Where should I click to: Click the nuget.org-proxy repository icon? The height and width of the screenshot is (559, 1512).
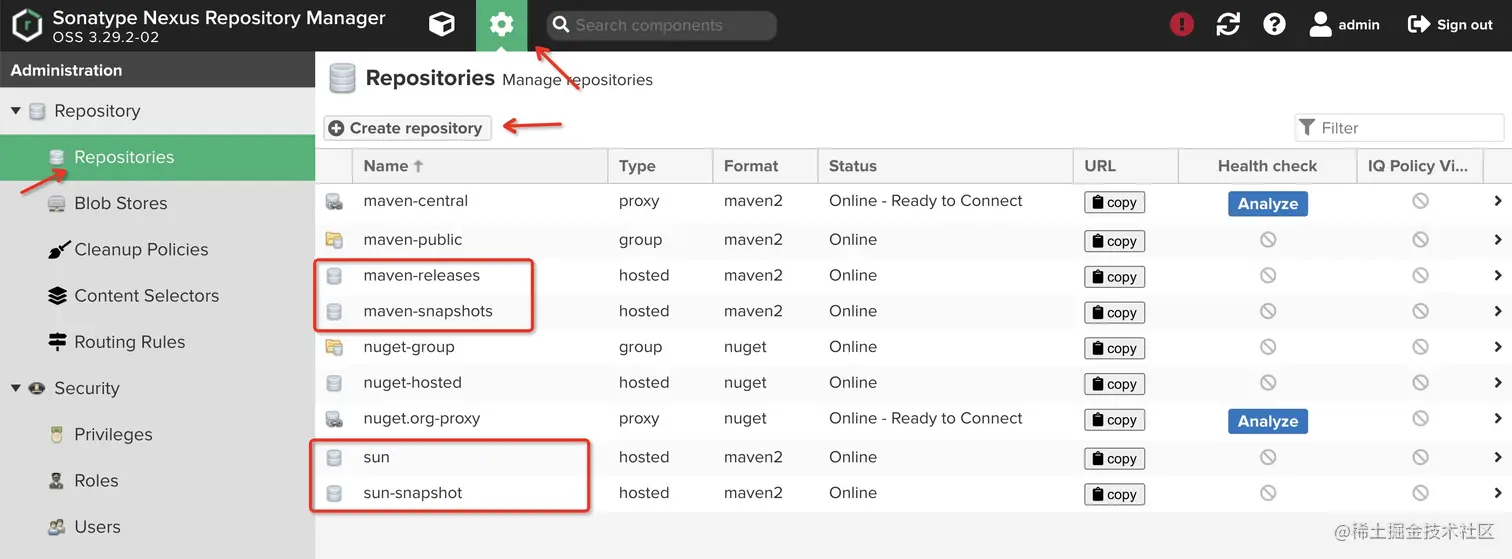pos(334,419)
